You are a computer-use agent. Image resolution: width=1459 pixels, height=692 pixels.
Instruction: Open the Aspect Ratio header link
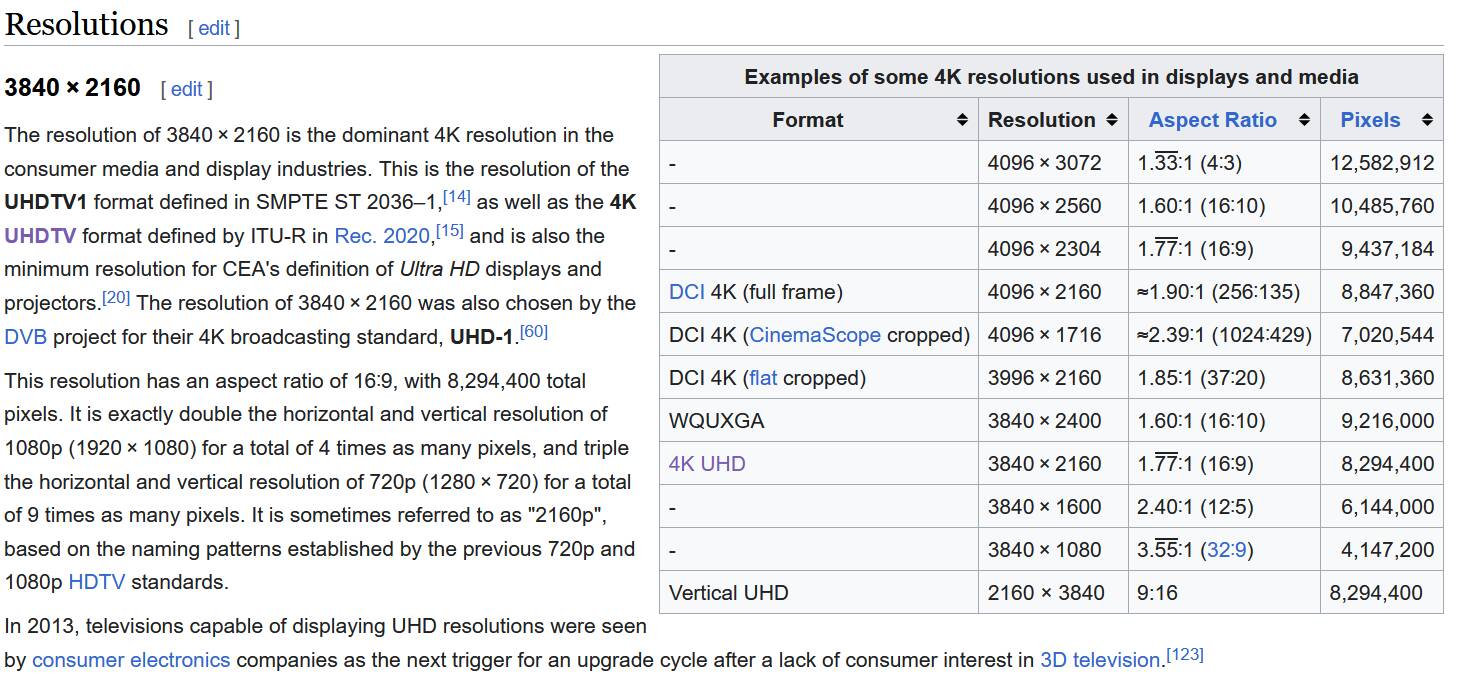coord(1212,120)
